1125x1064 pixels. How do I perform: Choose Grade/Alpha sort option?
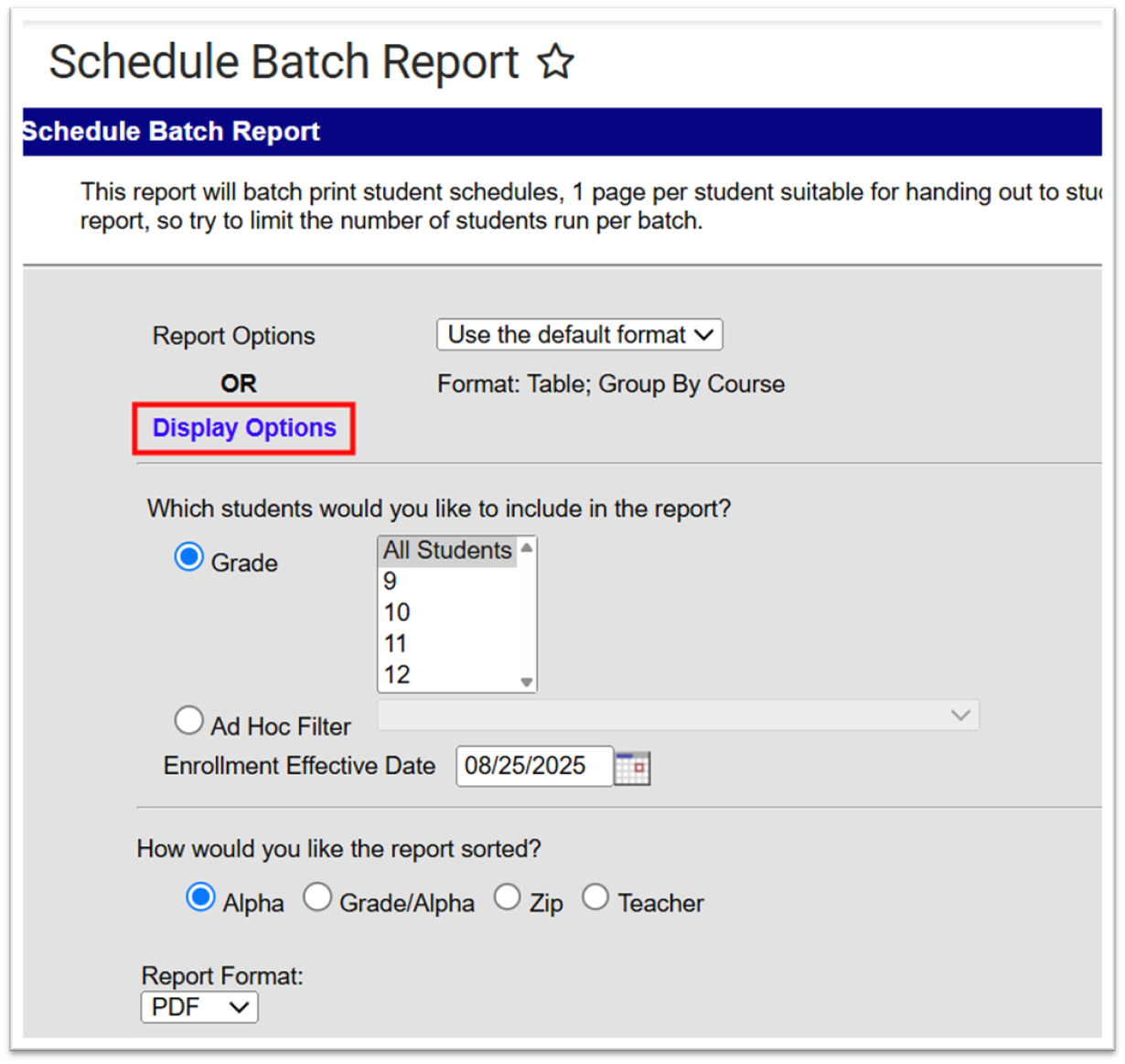[x=317, y=897]
